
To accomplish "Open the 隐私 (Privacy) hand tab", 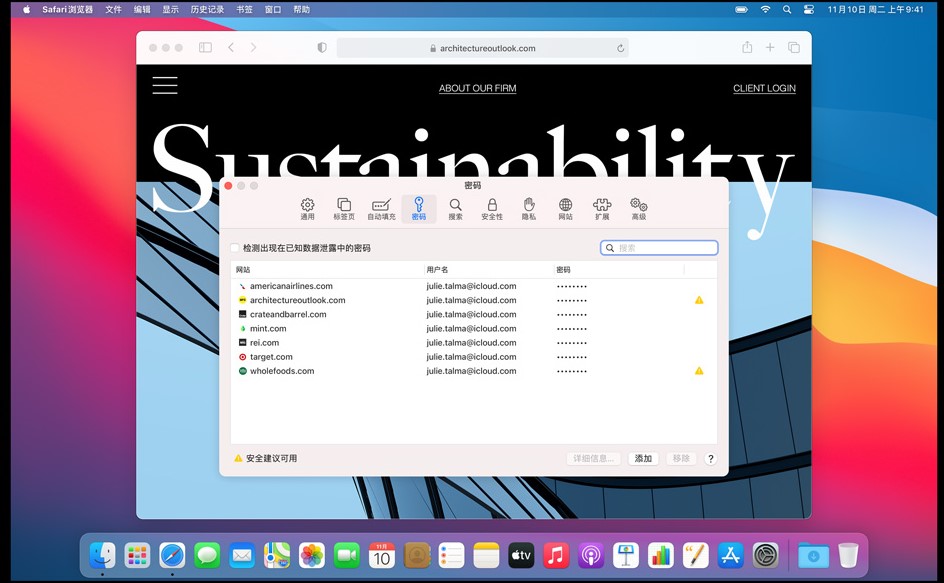I will pyautogui.click(x=529, y=208).
